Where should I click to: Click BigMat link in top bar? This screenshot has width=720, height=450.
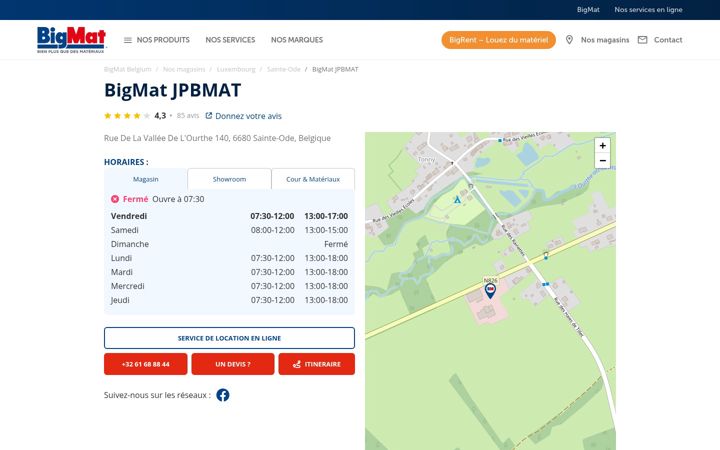(588, 10)
